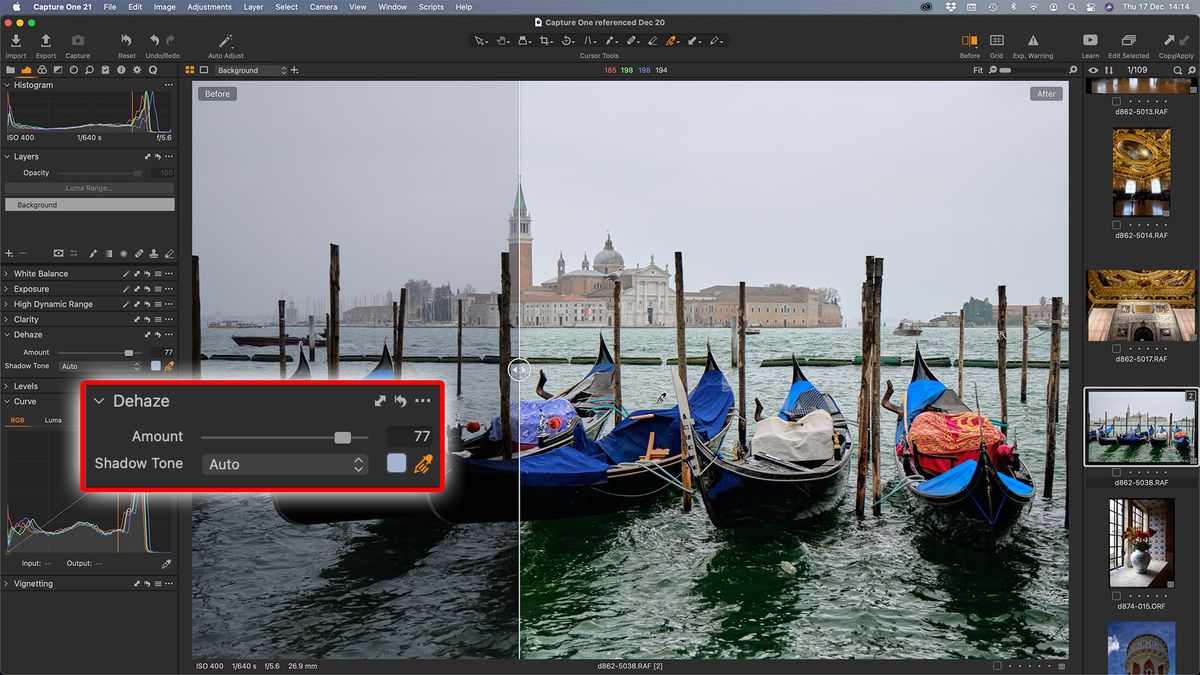This screenshot has height=675, width=1200.
Task: Toggle the Grid overlay icon
Action: click(x=996, y=40)
